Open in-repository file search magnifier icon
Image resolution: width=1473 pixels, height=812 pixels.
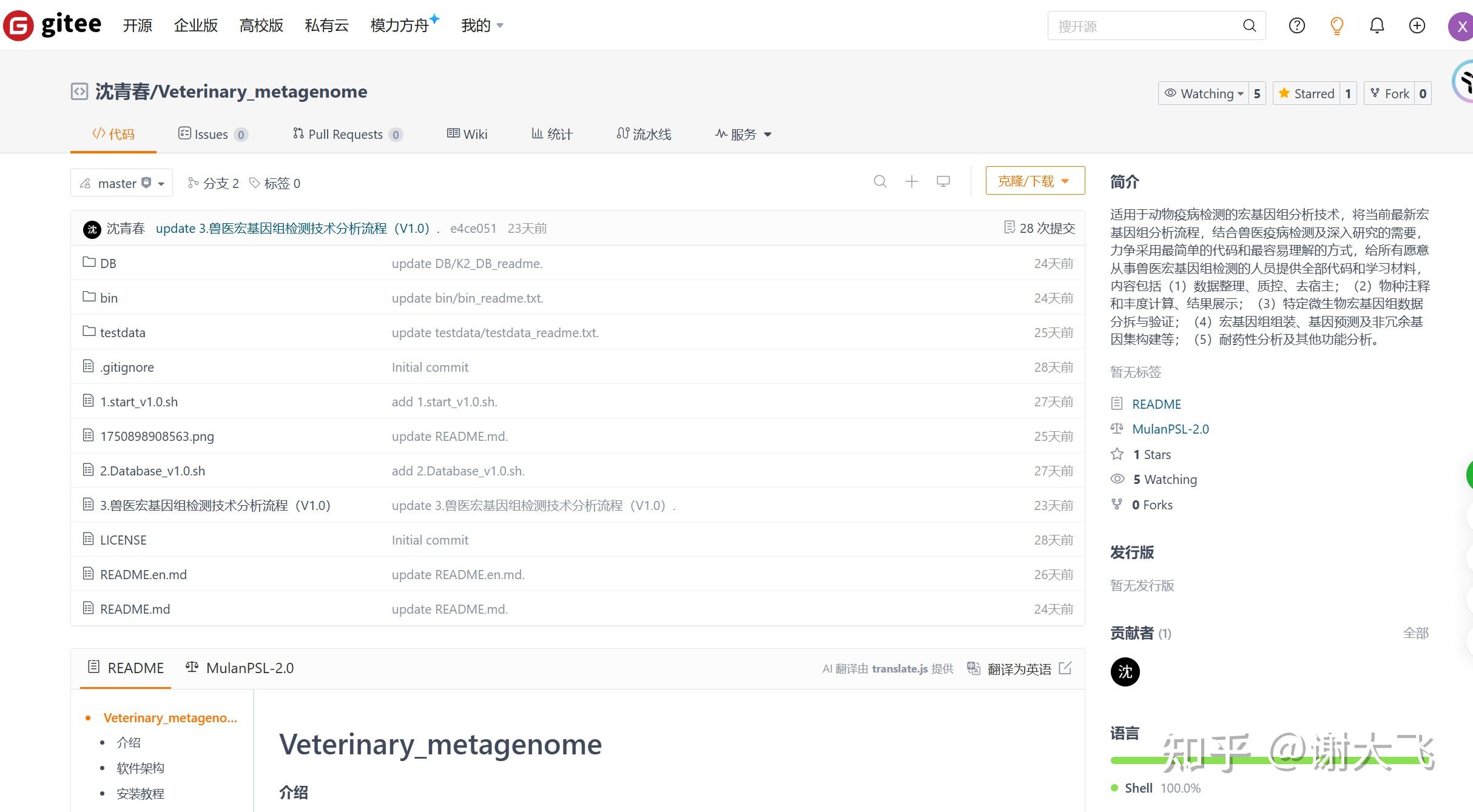pyautogui.click(x=880, y=181)
